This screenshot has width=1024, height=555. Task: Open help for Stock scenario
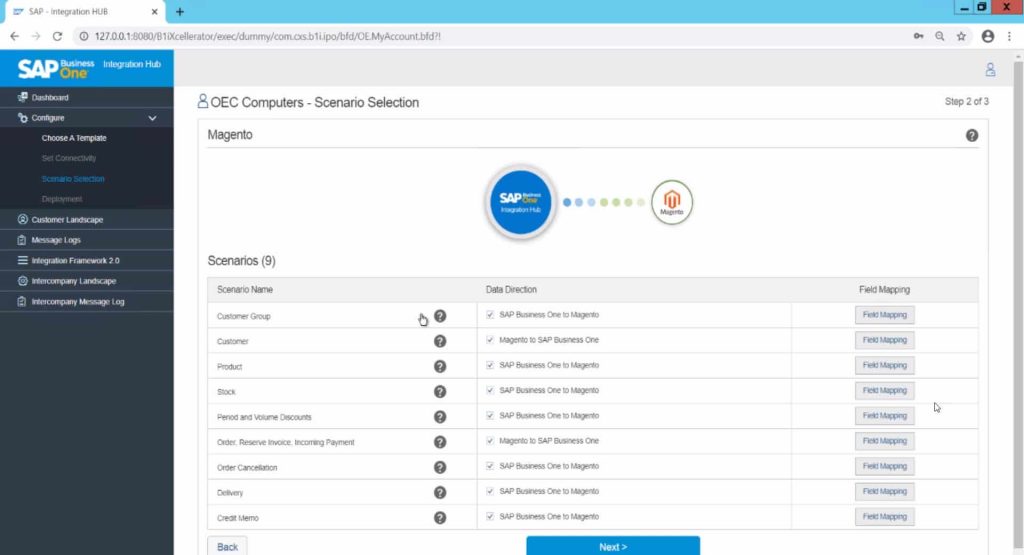(x=440, y=392)
